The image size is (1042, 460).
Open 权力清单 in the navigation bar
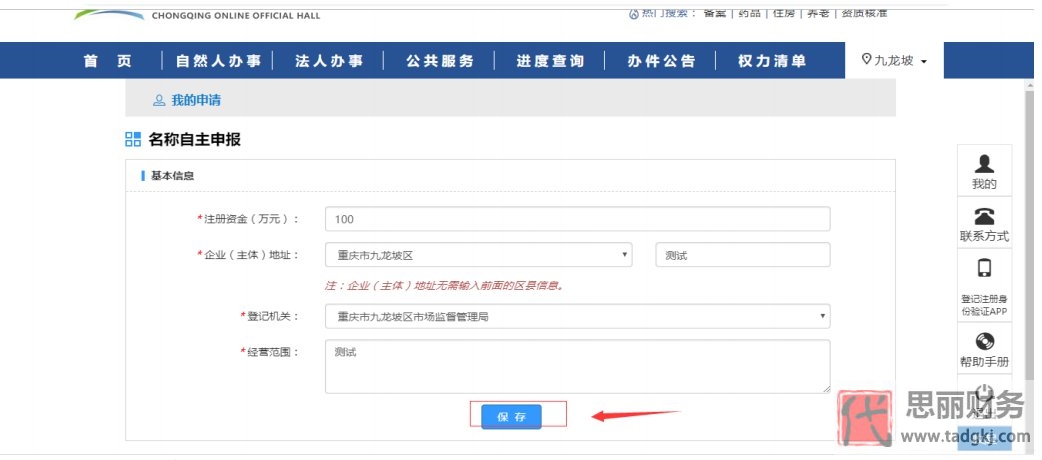(x=771, y=61)
